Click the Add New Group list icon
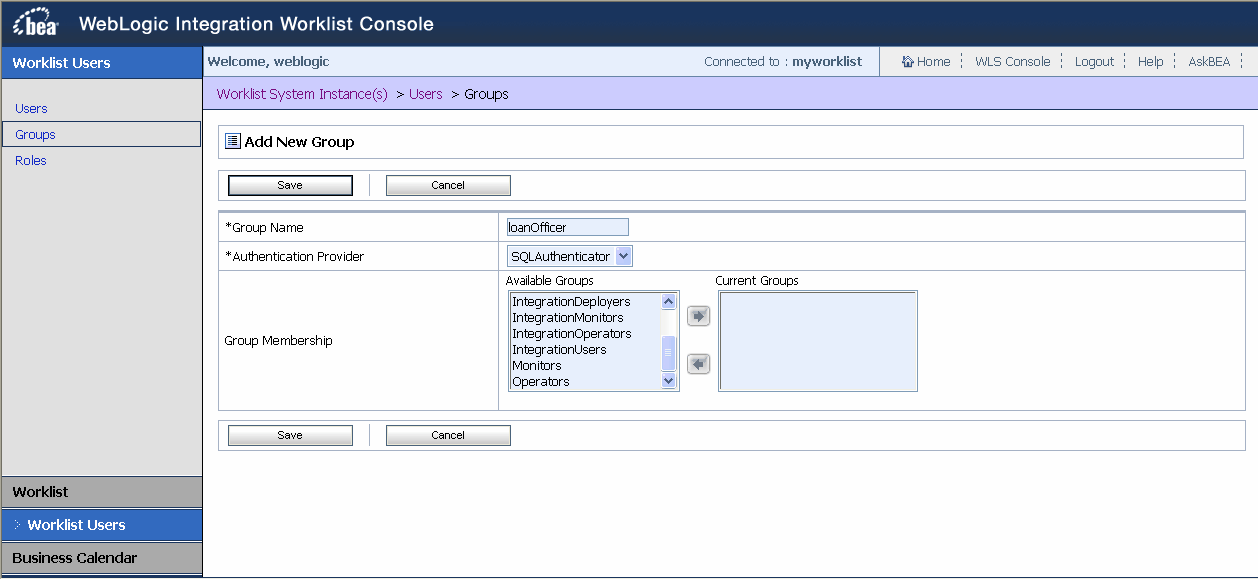Screen dimensions: 1258x579 233,142
